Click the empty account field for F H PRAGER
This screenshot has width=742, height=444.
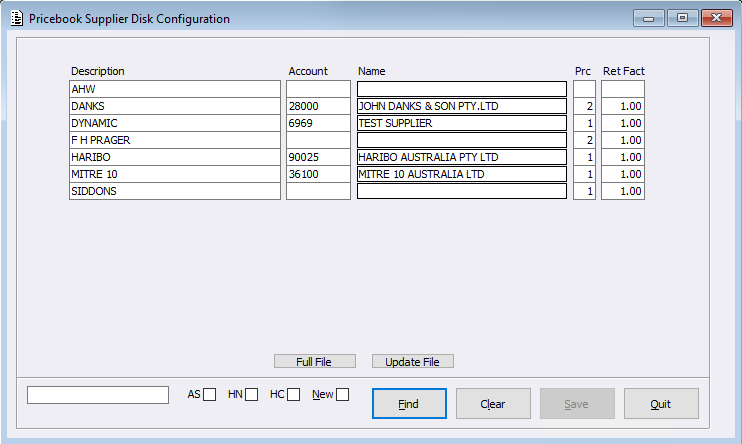coord(318,140)
